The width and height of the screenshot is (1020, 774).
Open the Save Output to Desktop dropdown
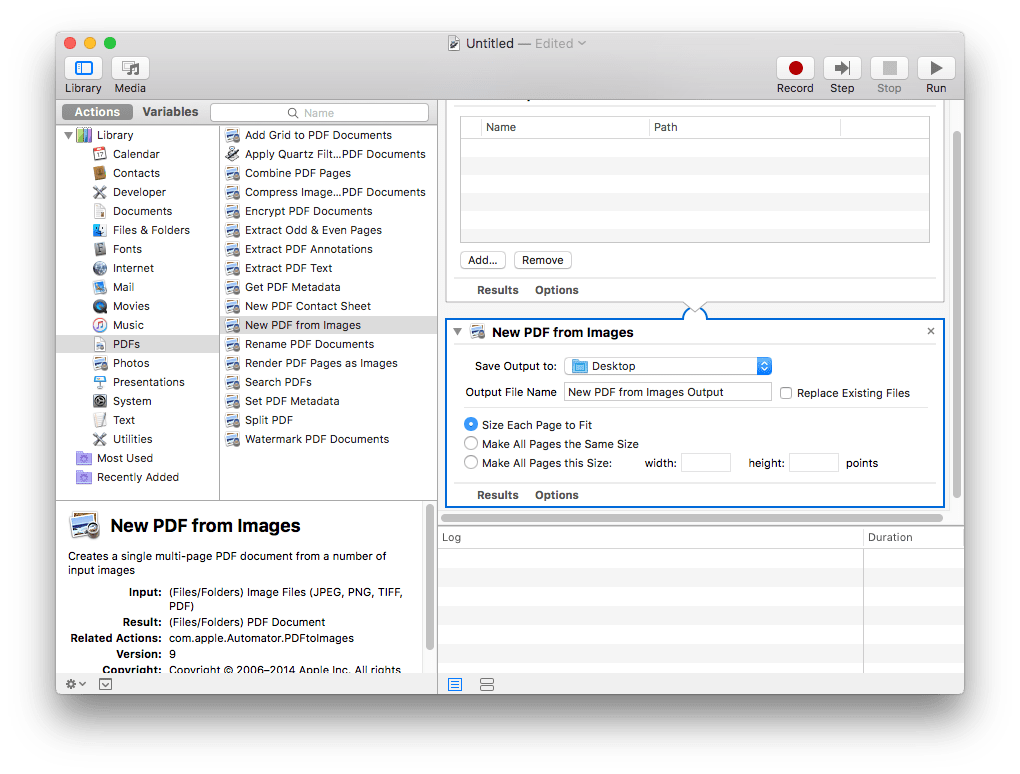pos(668,366)
